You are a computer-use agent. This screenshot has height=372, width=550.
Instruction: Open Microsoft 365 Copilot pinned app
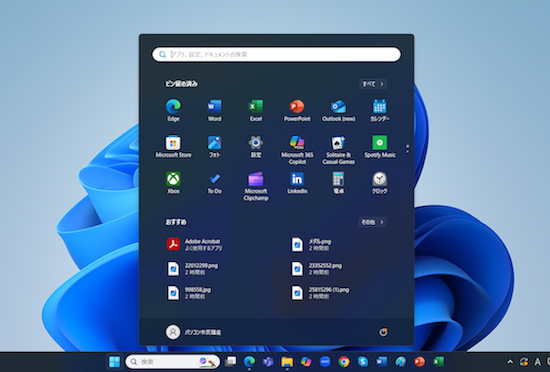coord(297,150)
